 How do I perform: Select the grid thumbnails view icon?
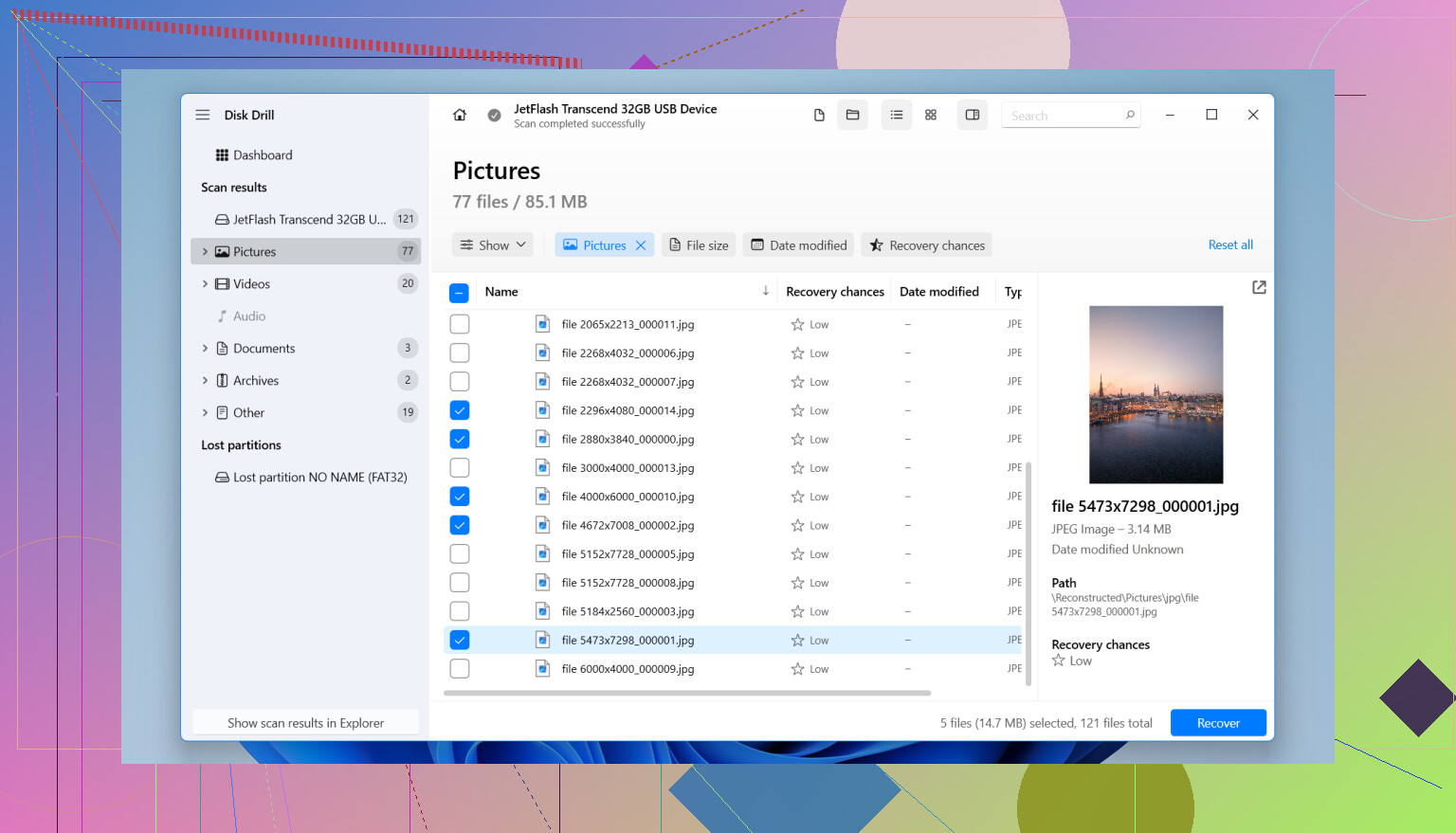(x=931, y=115)
